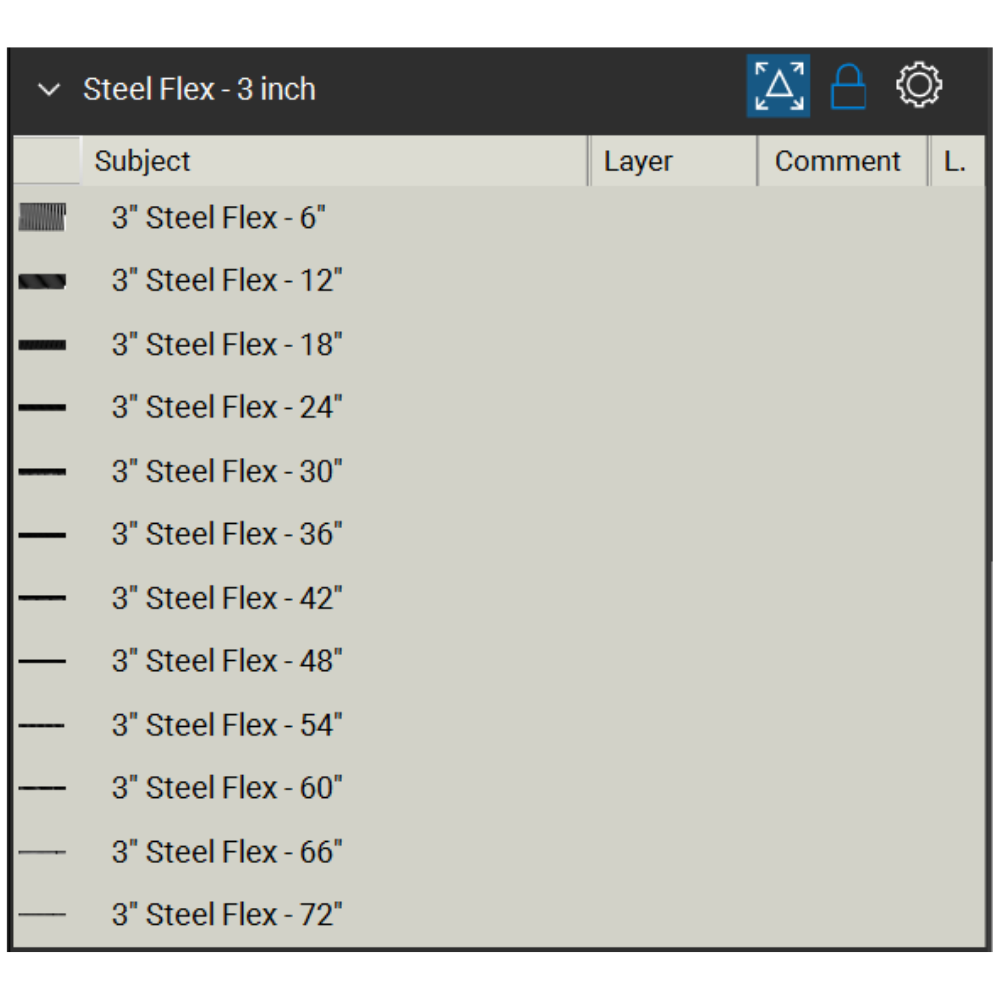
Task: Select the 3" Steel Flex - 48" tool name
Action: pyautogui.click(x=227, y=661)
